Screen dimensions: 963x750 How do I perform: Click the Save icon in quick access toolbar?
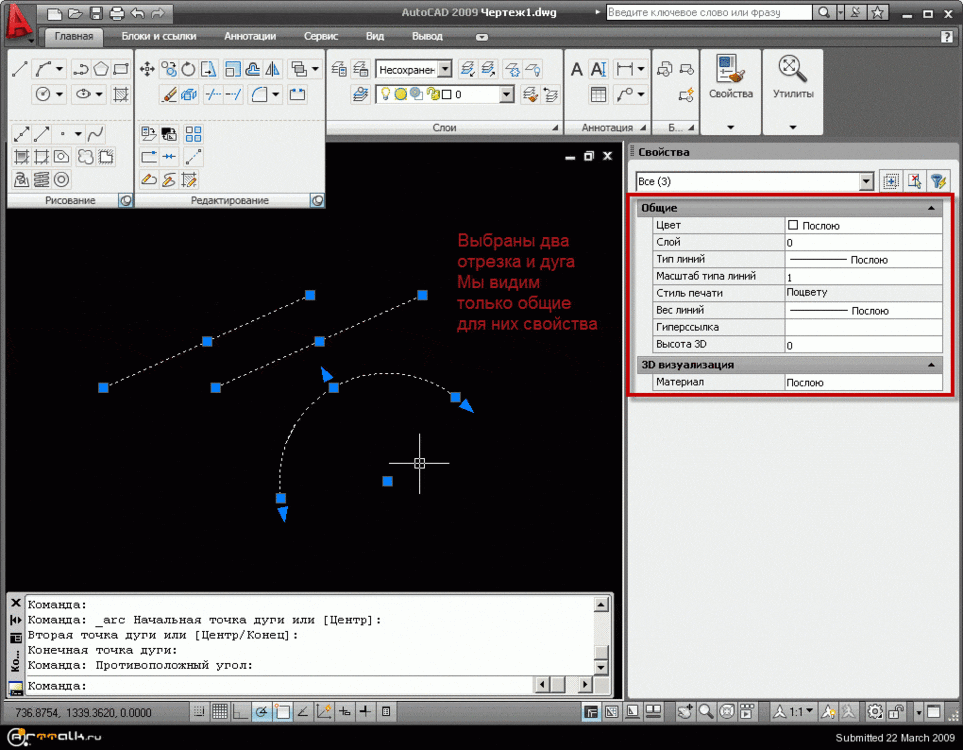(95, 13)
